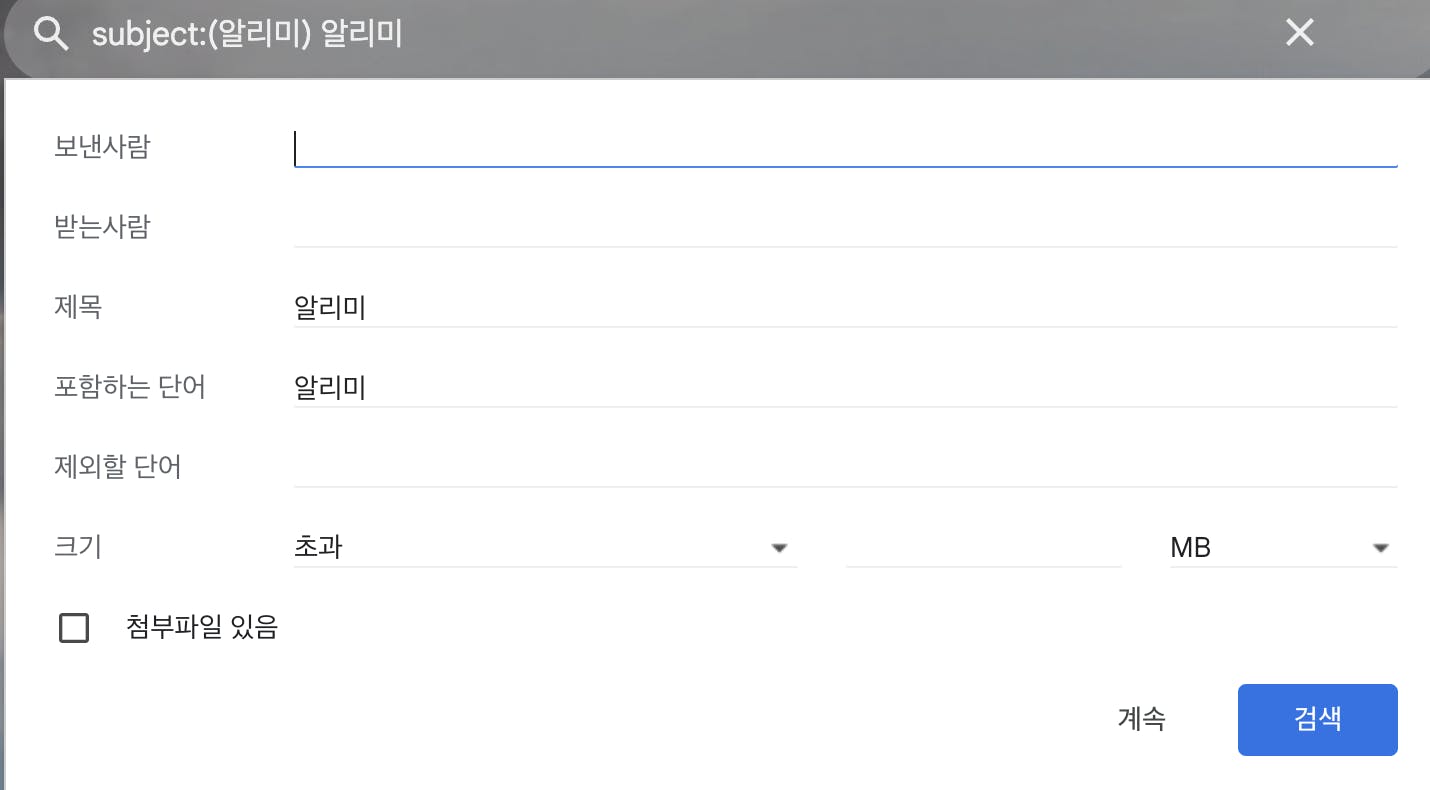1430x790 pixels.
Task: Click the 받는사람 label
Action: click(102, 227)
